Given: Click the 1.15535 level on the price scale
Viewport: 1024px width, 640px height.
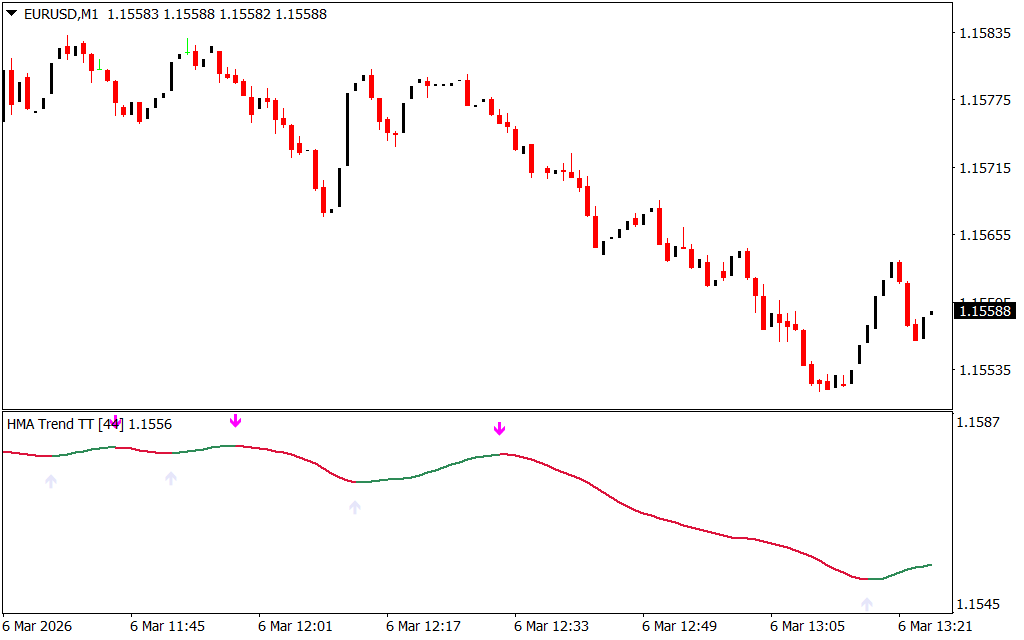Looking at the screenshot, I should point(985,370).
